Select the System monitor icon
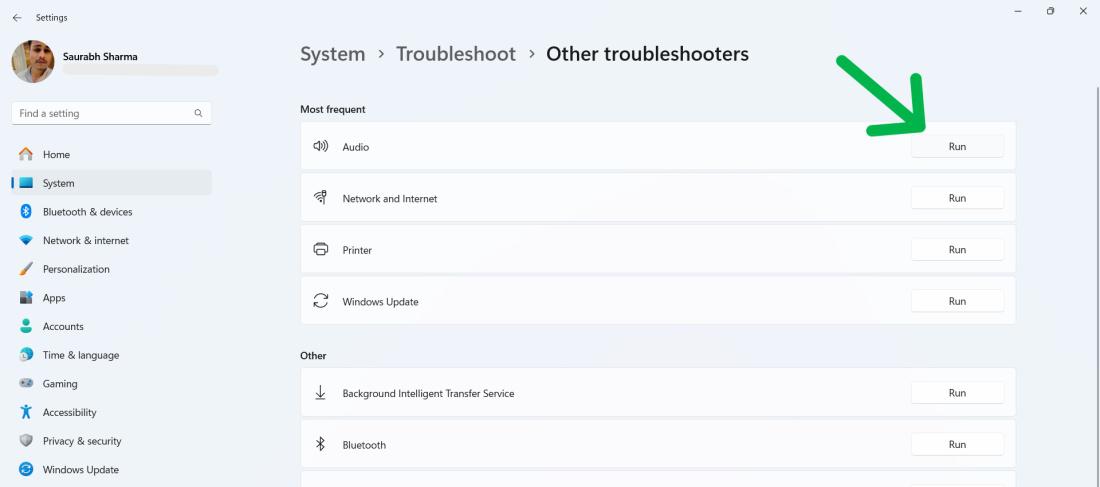This screenshot has width=1100, height=487. (26, 183)
